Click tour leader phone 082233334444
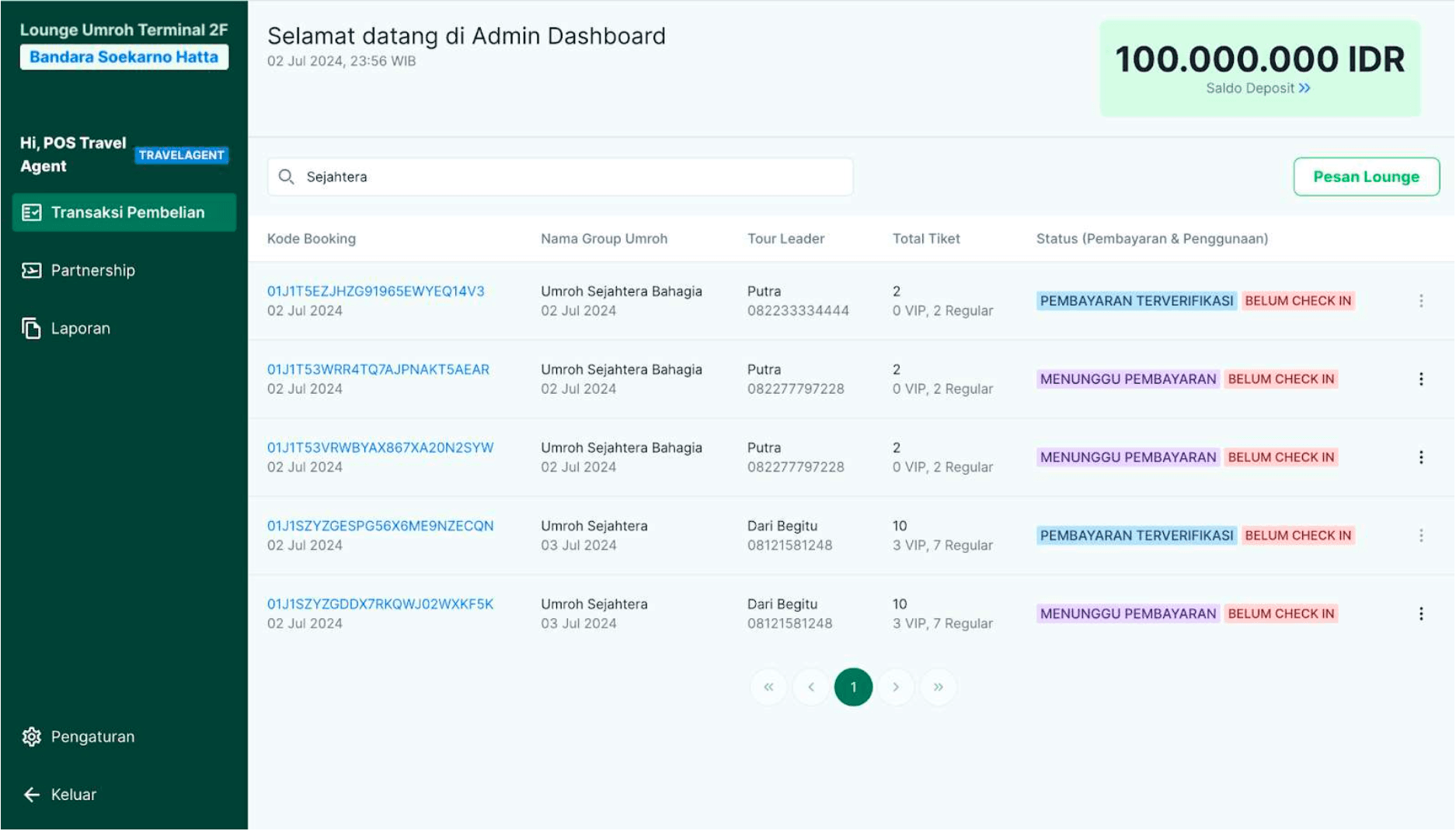 pyautogui.click(x=798, y=311)
